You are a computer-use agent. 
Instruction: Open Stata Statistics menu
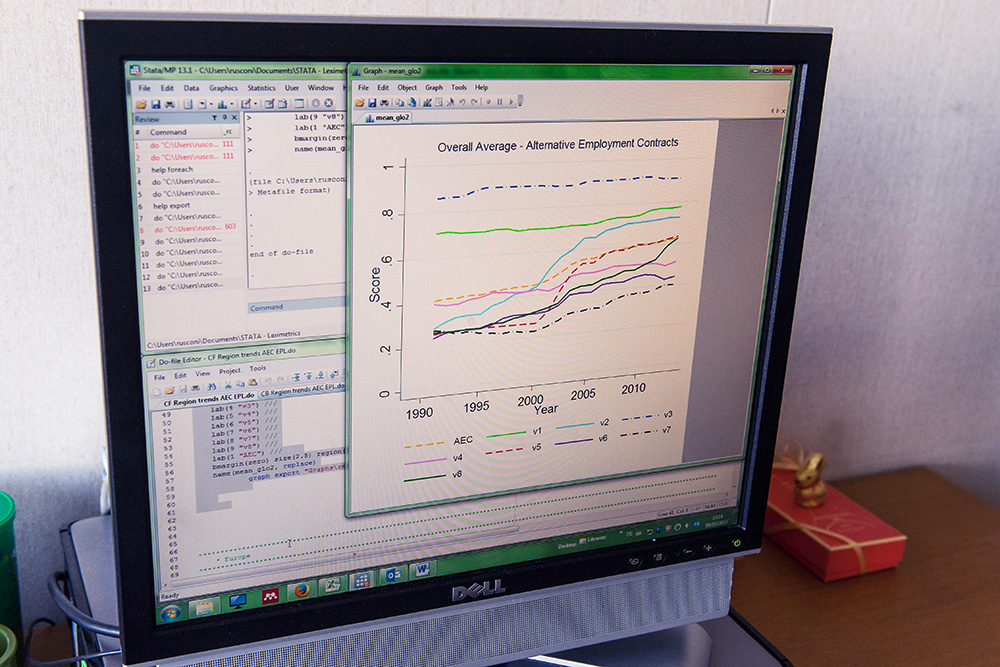[x=261, y=88]
